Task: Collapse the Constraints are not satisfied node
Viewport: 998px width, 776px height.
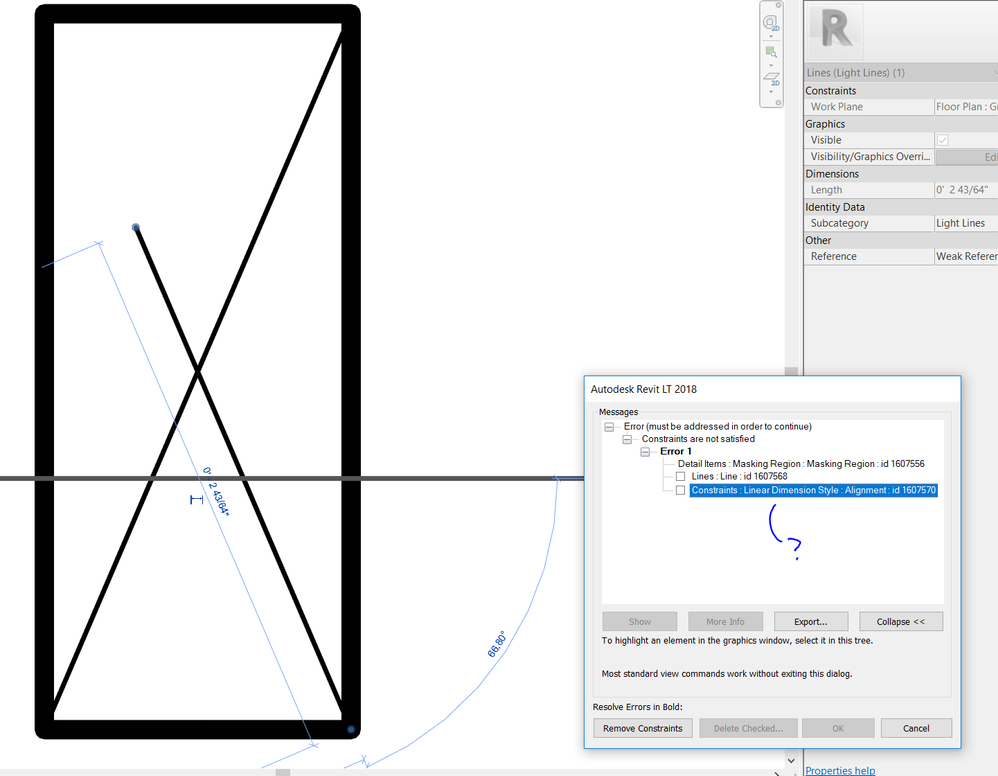Action: [627, 439]
